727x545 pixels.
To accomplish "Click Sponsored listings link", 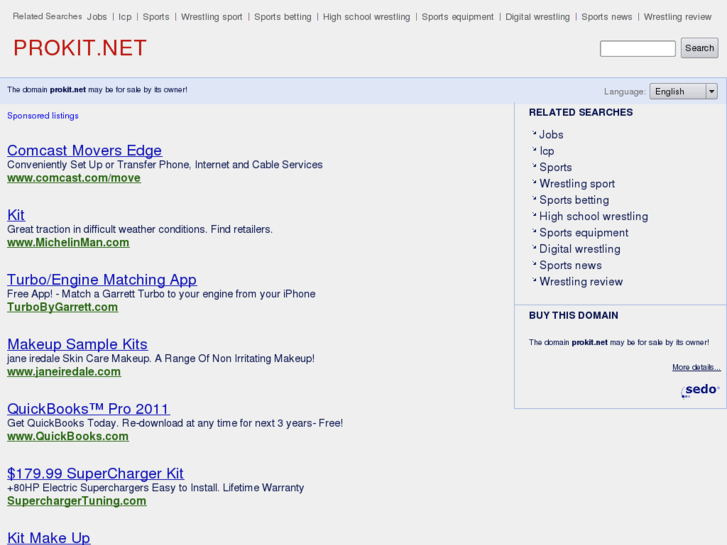I will click(43, 116).
